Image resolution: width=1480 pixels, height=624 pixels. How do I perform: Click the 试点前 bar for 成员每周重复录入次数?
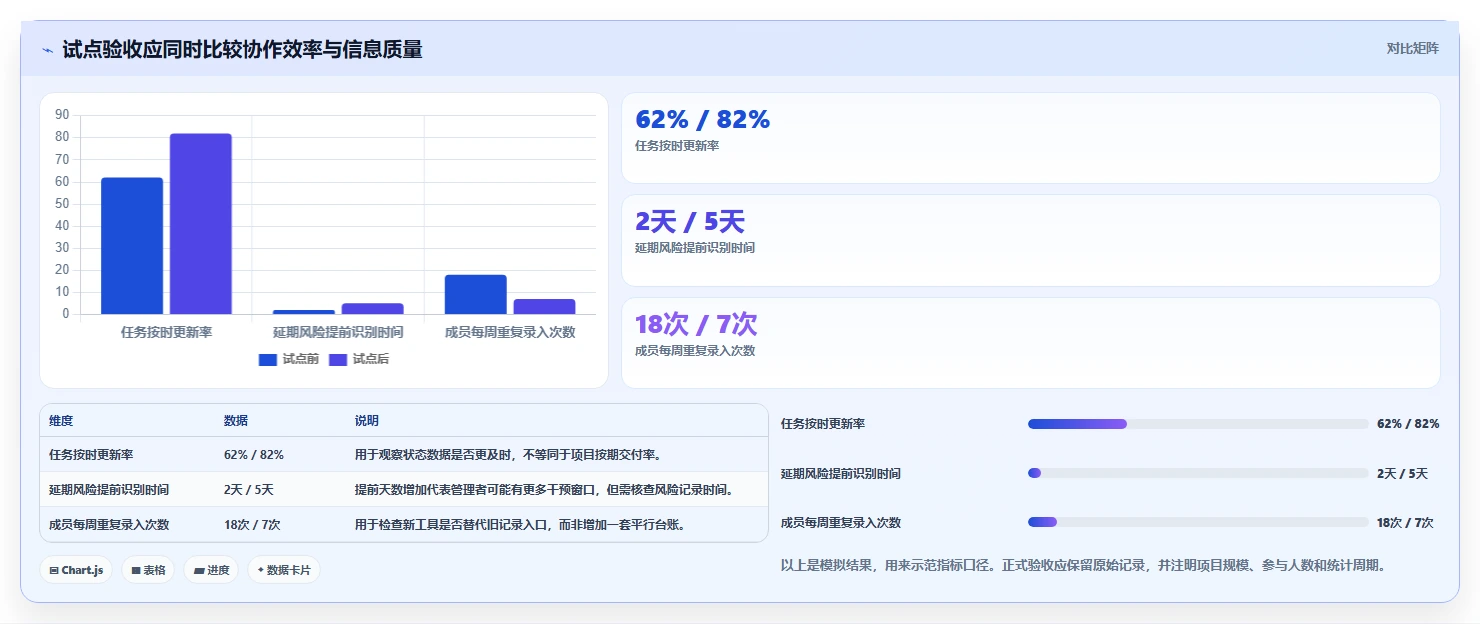click(476, 294)
